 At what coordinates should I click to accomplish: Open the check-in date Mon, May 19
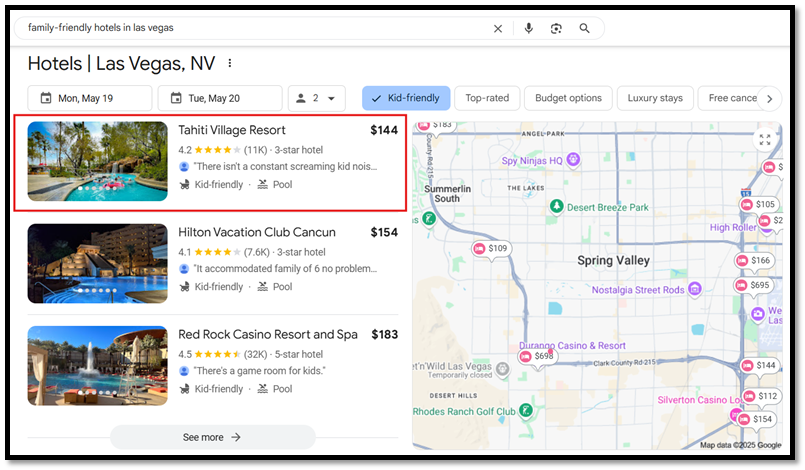tap(90, 98)
